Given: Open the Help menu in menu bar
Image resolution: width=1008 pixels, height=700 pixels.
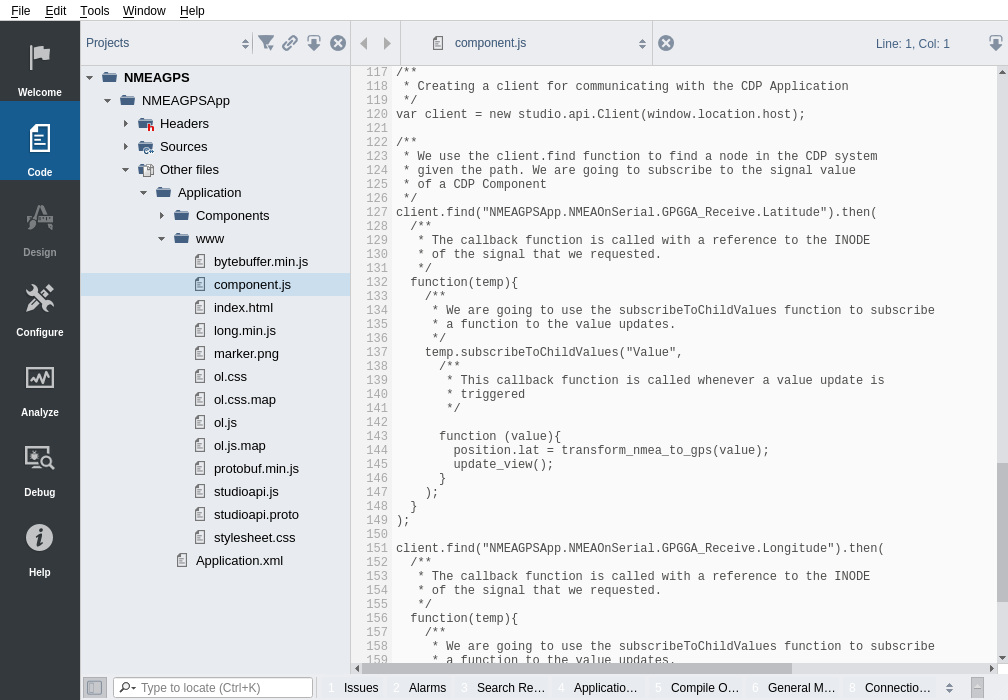Looking at the screenshot, I should 192,11.
